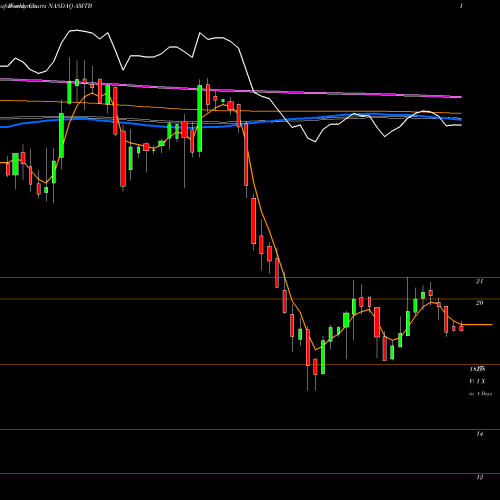Click the Days interval label at right
Viewport: 500px width, 500px height.
[481, 394]
